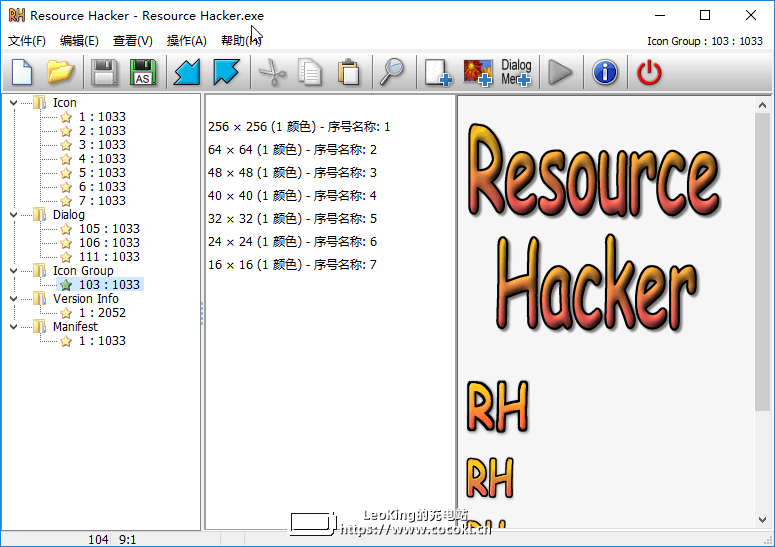Select Icon resource 4 : 1033
Screen dimensions: 775x547
coord(102,159)
